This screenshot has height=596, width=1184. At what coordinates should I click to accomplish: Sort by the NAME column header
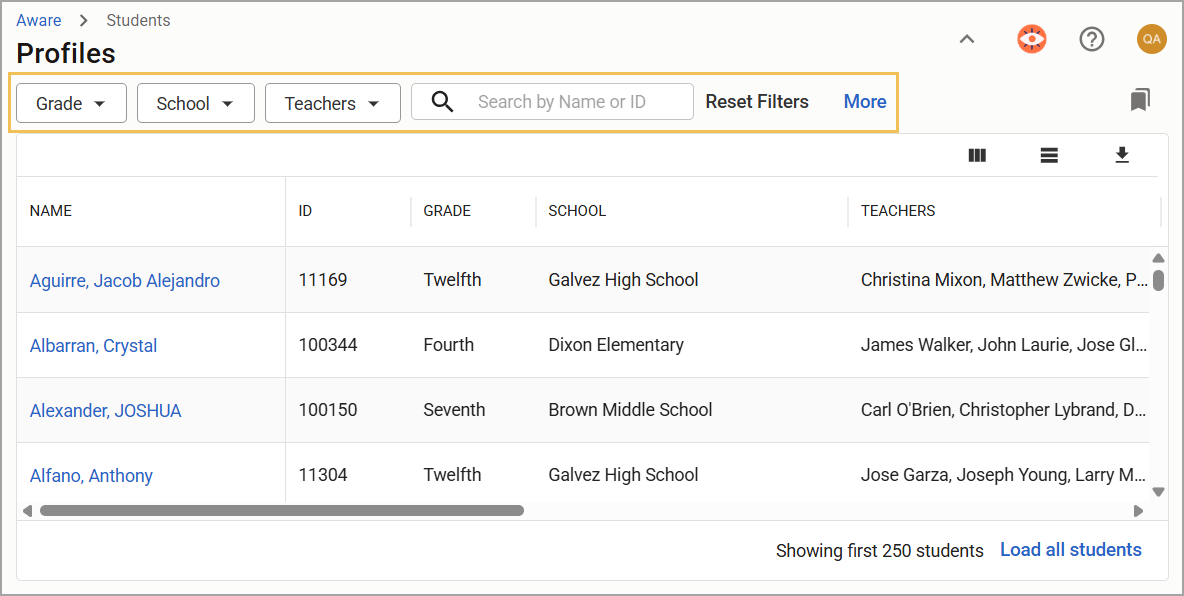(x=51, y=211)
